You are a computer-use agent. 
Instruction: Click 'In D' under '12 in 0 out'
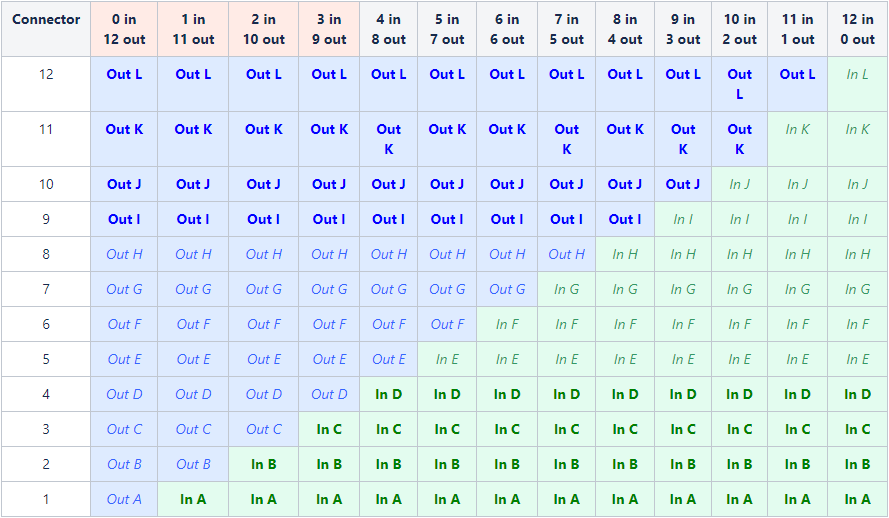point(857,394)
